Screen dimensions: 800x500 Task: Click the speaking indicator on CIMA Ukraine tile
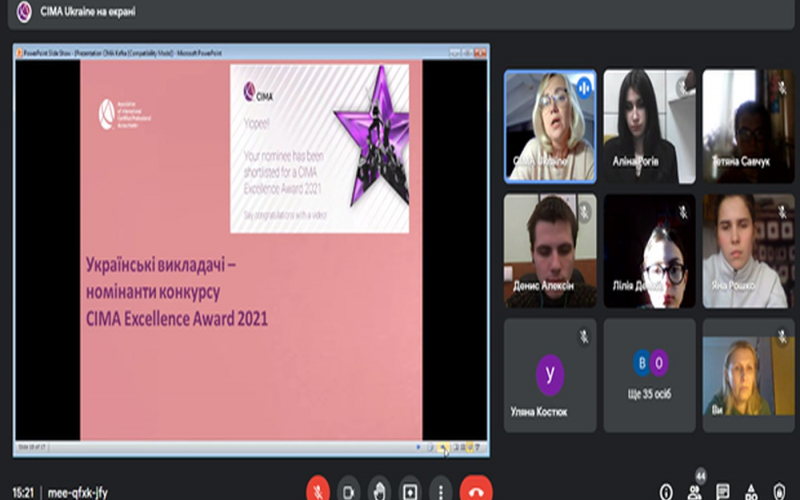584,88
